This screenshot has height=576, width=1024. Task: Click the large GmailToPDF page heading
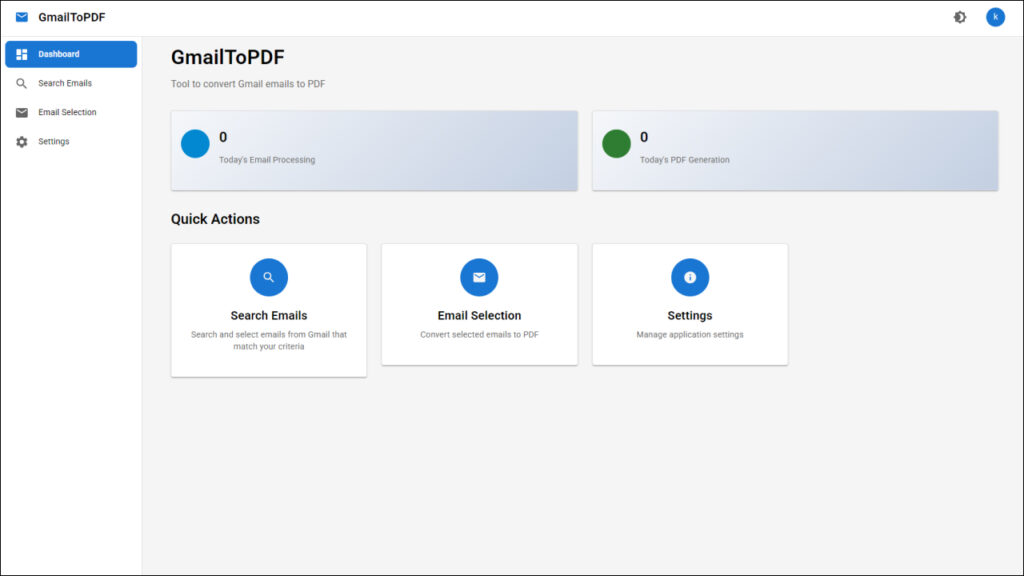228,57
